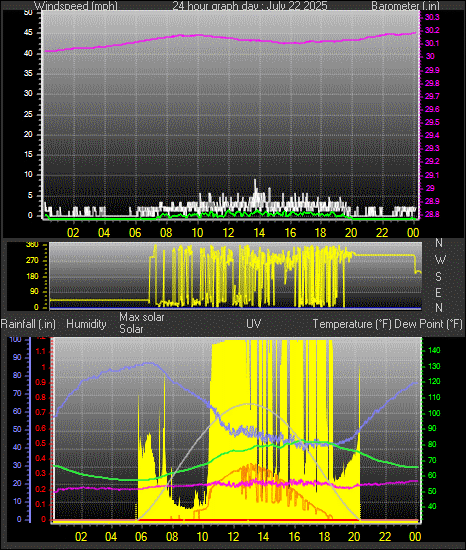466x550 pixels.
Task: Select 50 on the blue humidity axis
Action: click(x=17, y=429)
